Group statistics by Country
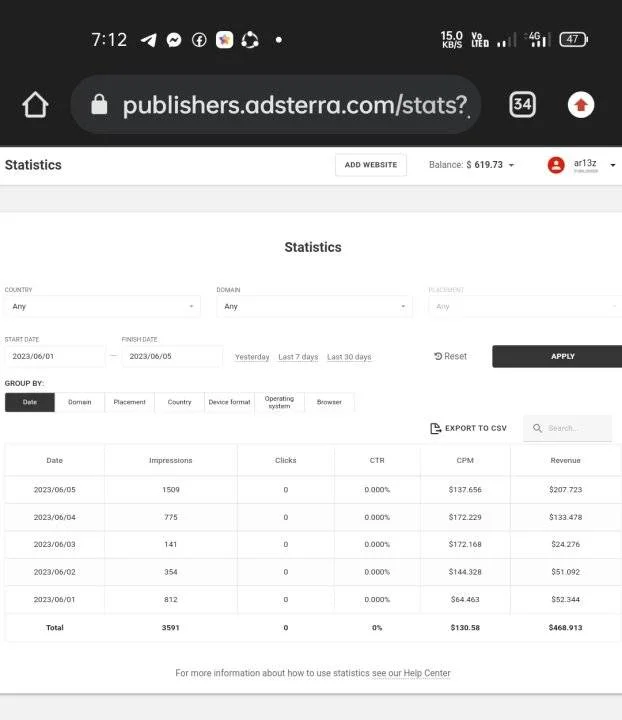The width and height of the screenshot is (622, 720). 179,402
